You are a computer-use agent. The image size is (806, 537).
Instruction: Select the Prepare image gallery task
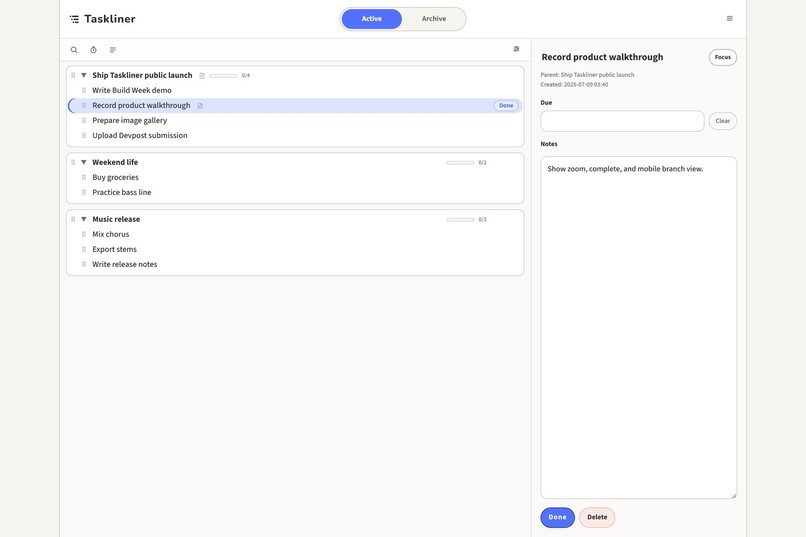pos(130,120)
